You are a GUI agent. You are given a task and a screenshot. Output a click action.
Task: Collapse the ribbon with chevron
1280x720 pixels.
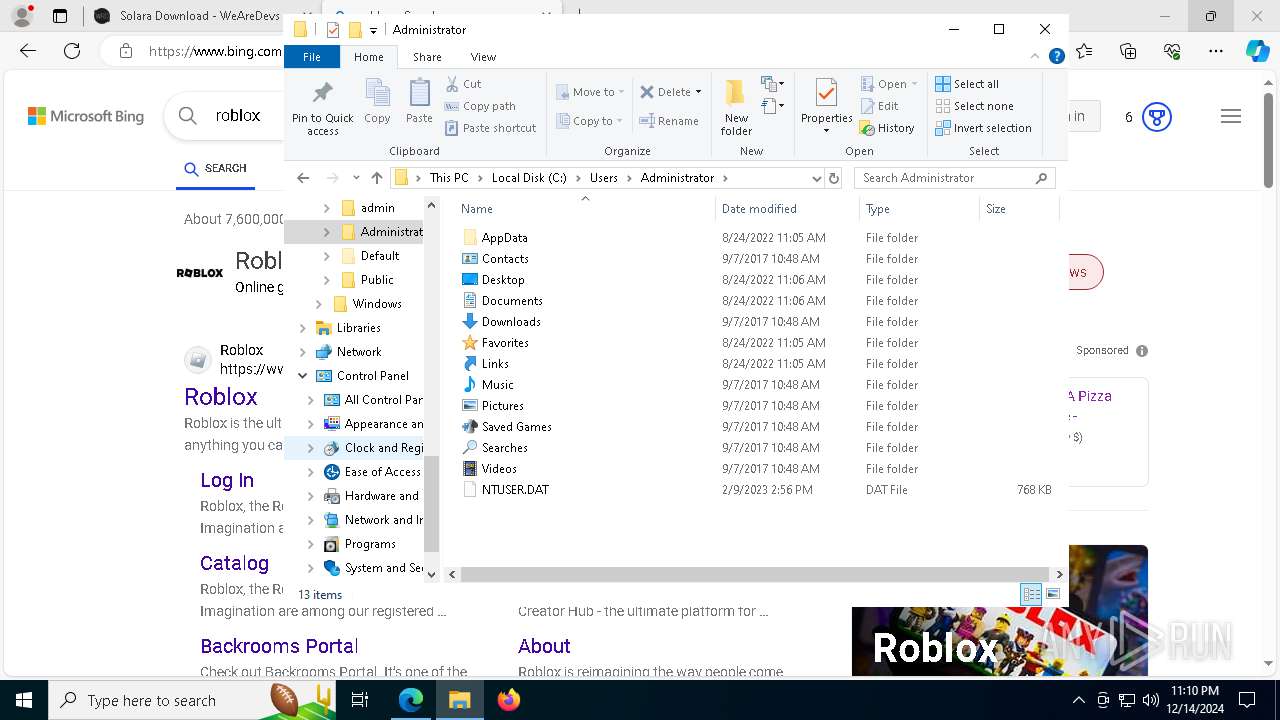pyautogui.click(x=1035, y=57)
